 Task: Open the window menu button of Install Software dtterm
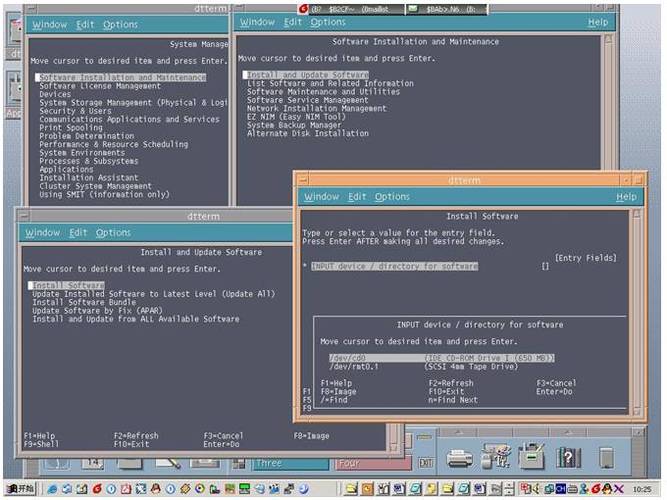click(x=305, y=178)
